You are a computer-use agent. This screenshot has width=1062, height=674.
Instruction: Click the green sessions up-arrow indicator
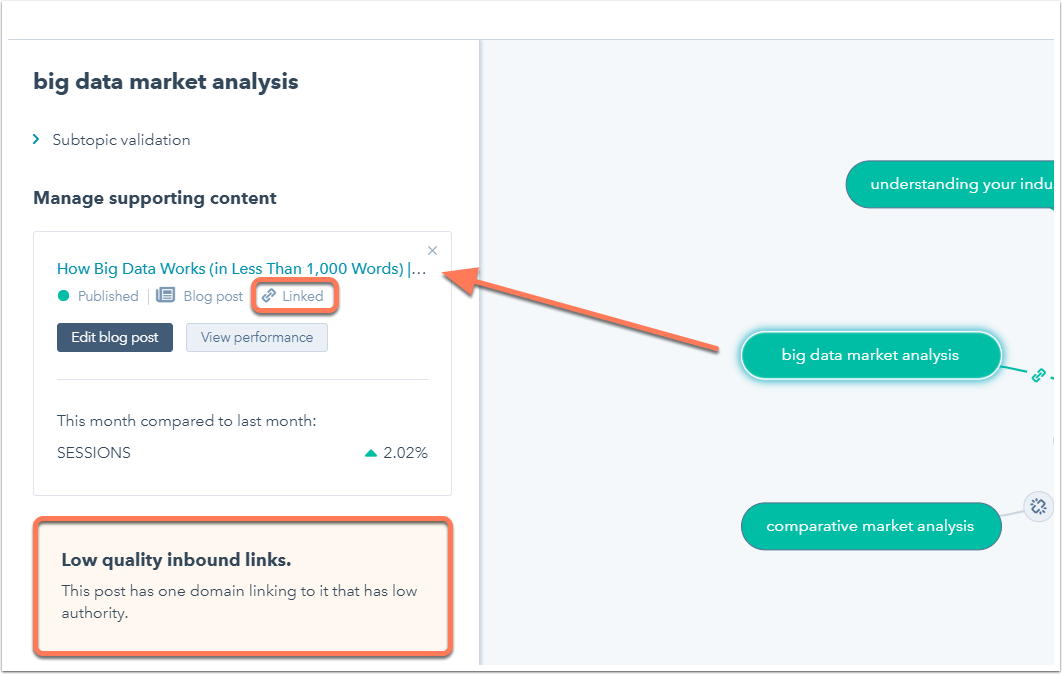370,453
